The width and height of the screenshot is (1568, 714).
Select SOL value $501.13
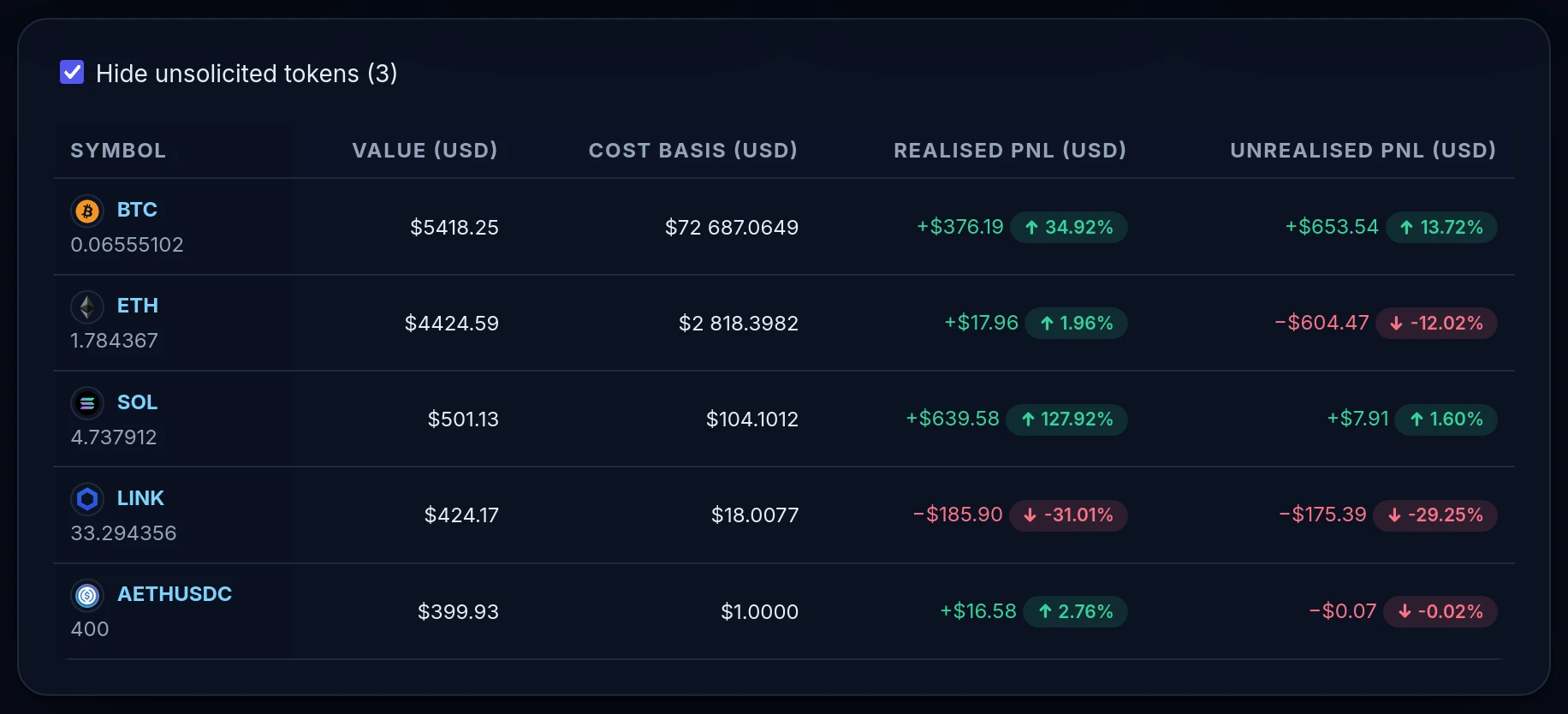463,419
